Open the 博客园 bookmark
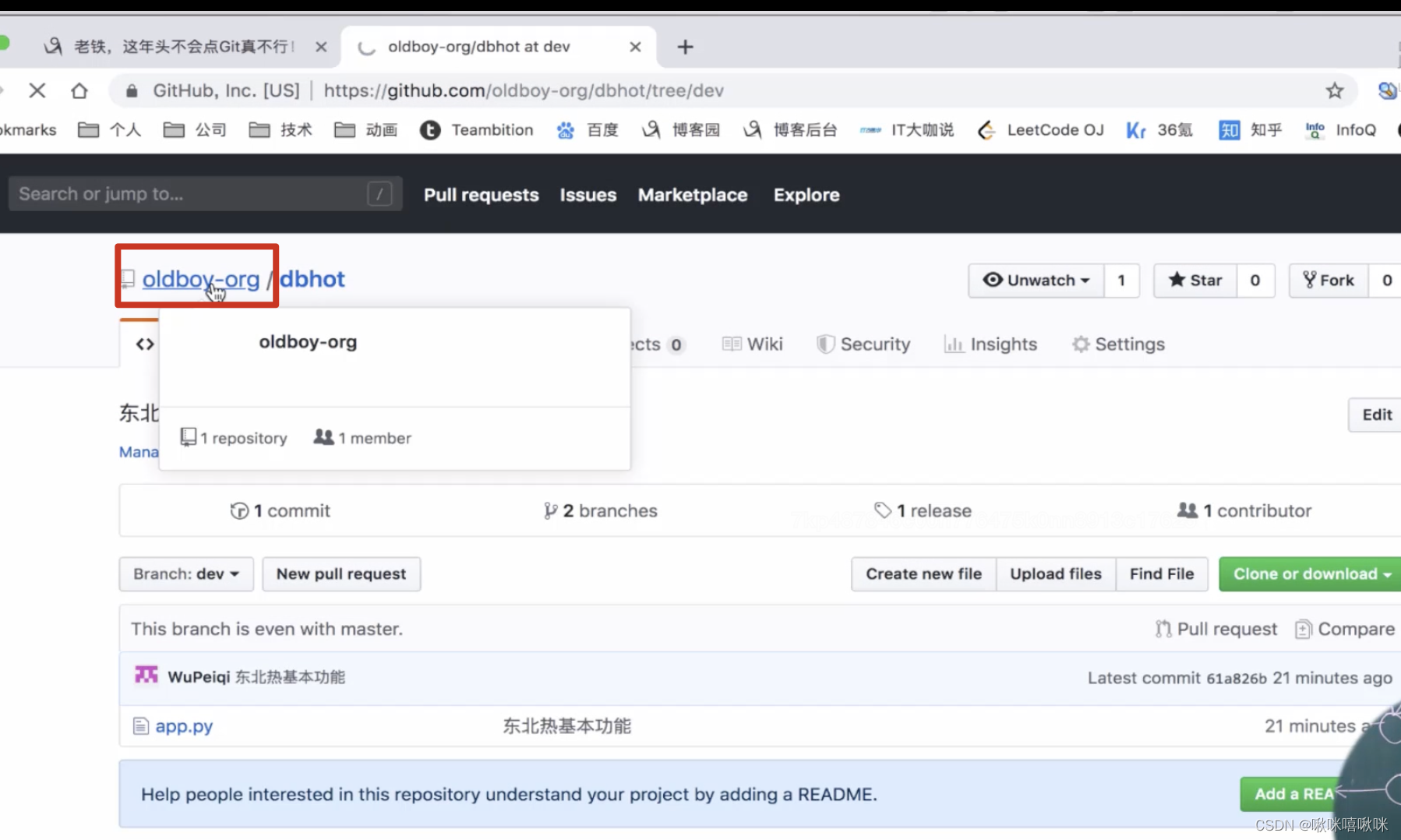Viewport: 1401px width, 840px height. (681, 130)
